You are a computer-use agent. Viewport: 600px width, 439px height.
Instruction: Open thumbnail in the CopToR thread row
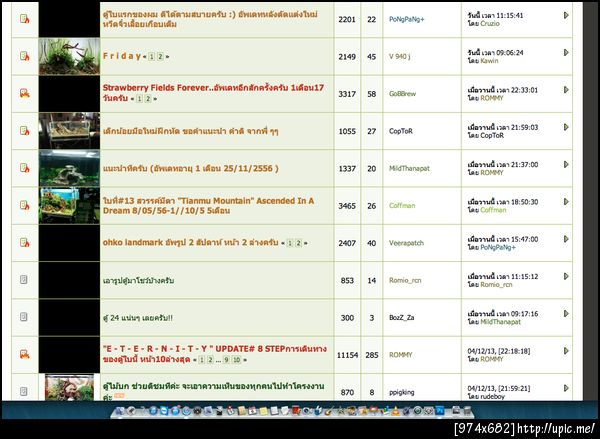69,131
